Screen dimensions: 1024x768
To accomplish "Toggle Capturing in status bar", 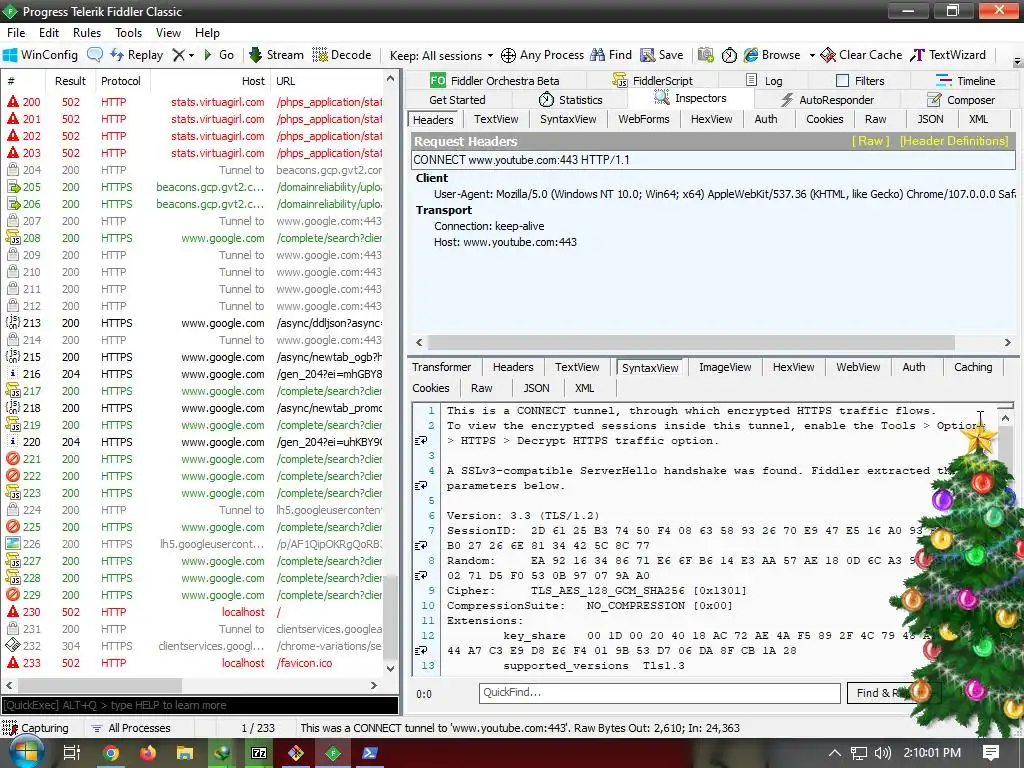I will point(35,728).
